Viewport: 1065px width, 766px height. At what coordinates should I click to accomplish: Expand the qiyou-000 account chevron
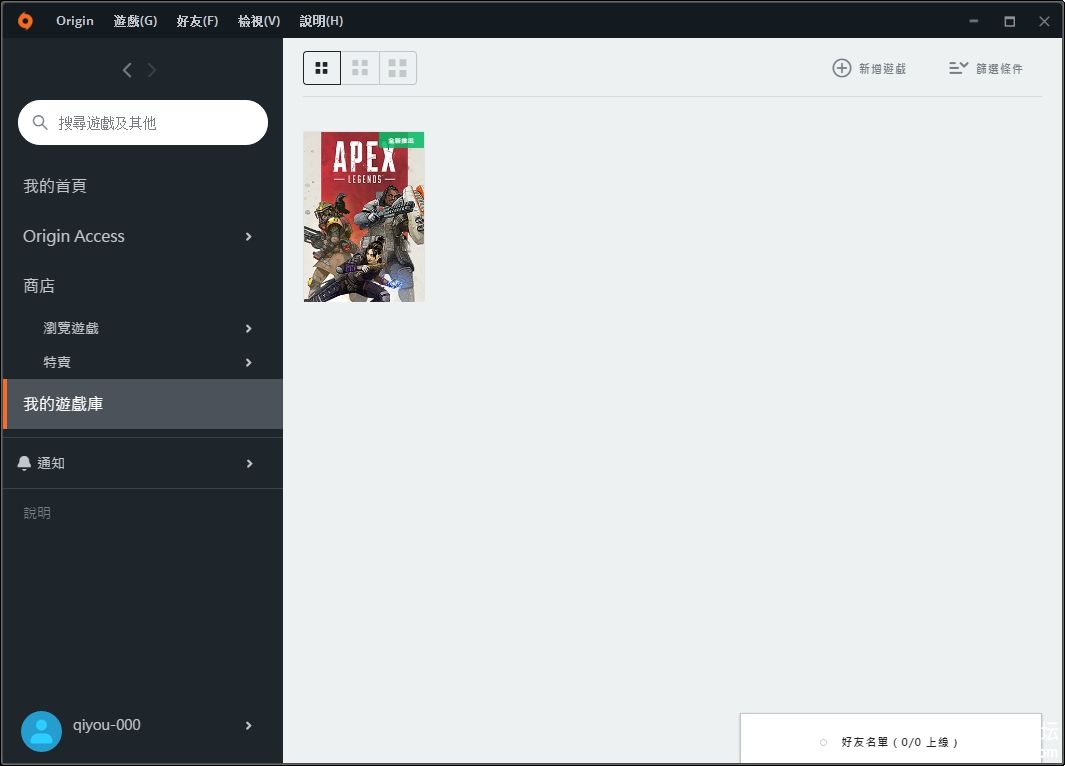(249, 725)
